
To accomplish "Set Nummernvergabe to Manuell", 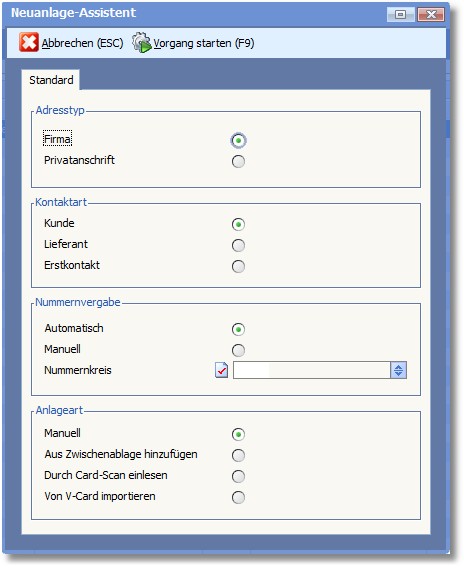I will pyautogui.click(x=238, y=350).
